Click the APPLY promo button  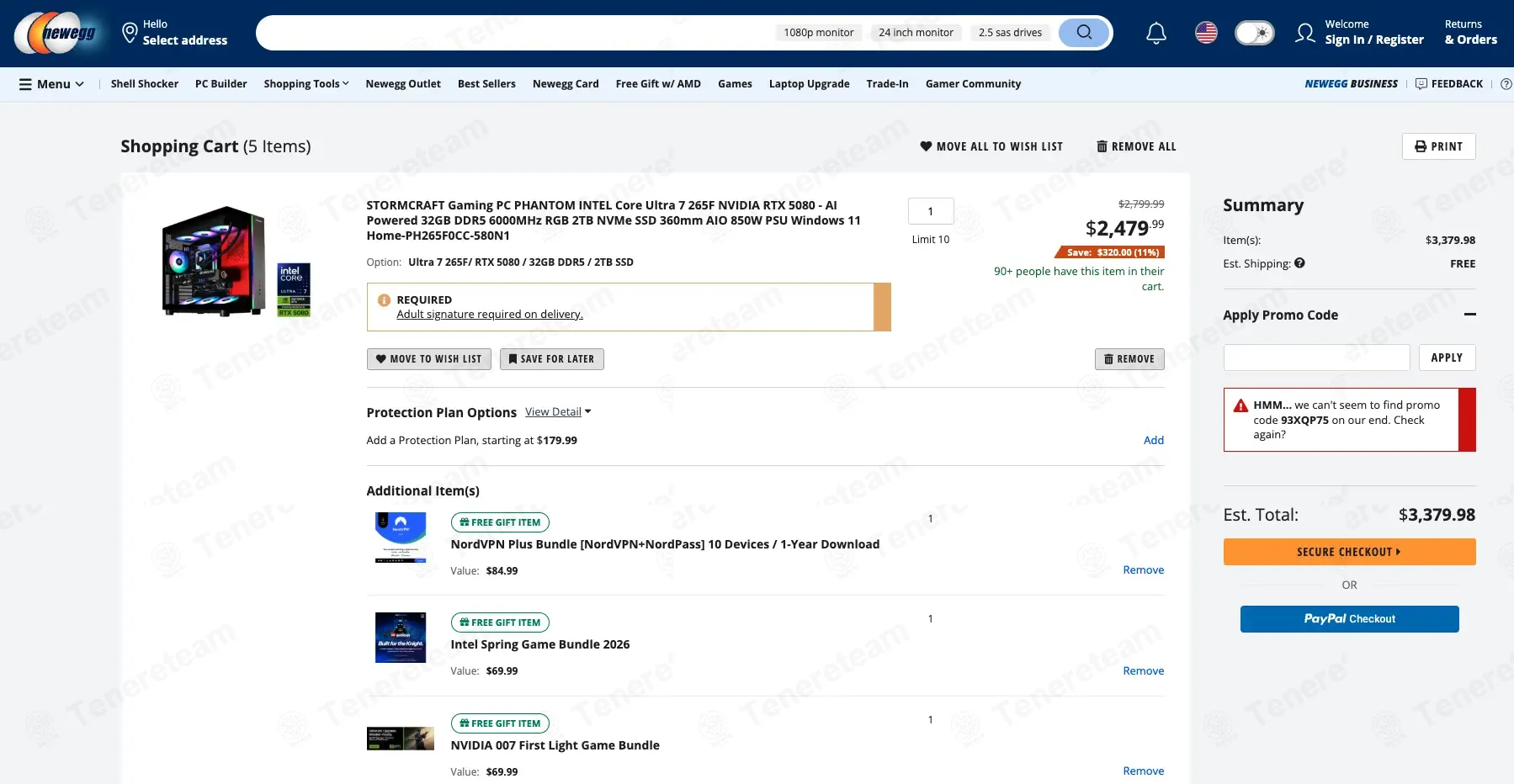[1447, 358]
